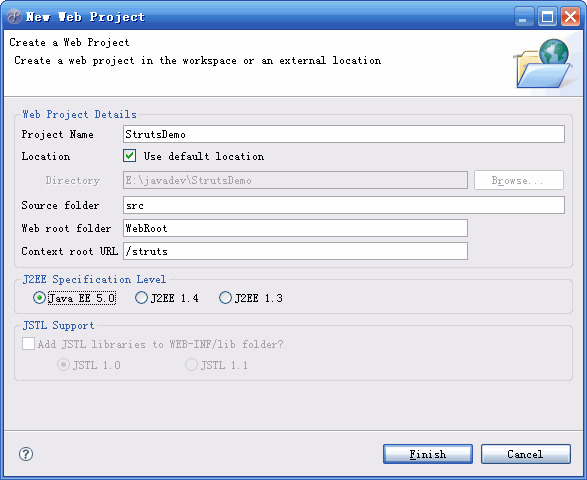The width and height of the screenshot is (587, 480).
Task: Click the Context root URL field
Action: tap(295, 251)
